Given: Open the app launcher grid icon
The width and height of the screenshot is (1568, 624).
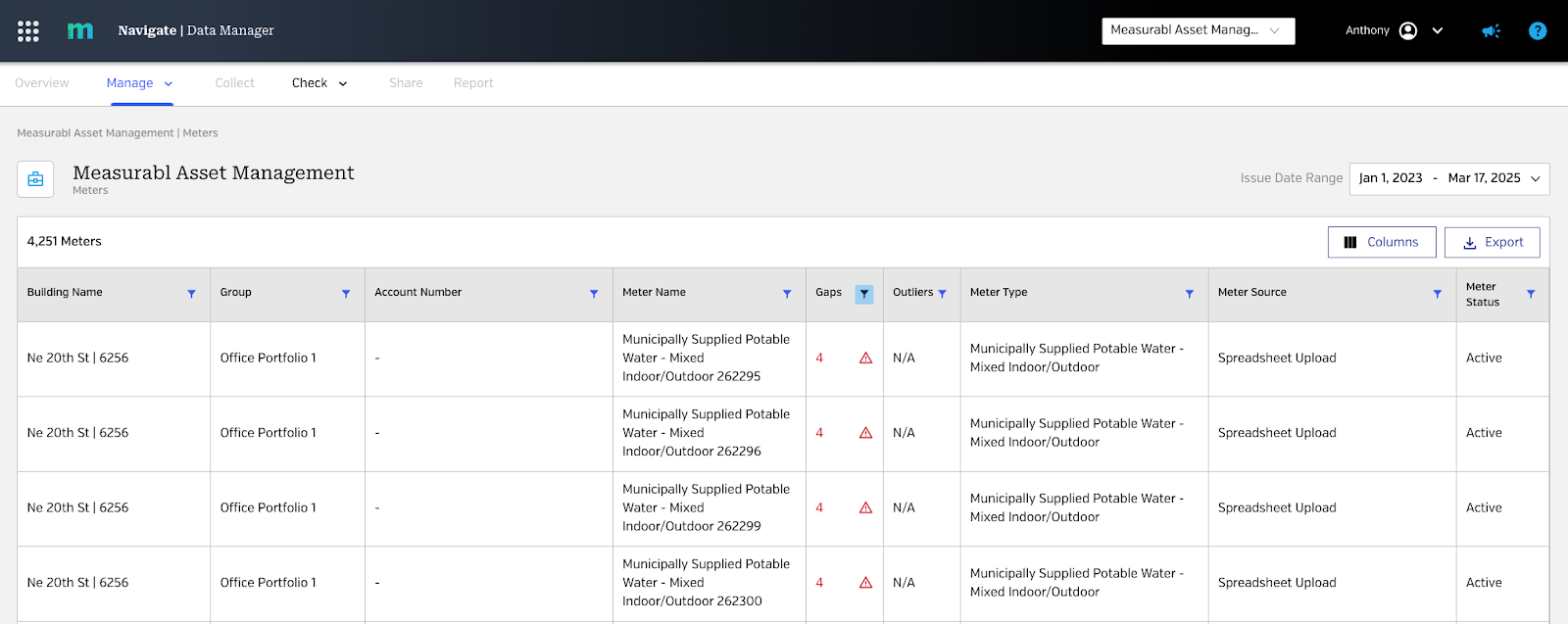Looking at the screenshot, I should tap(28, 31).
